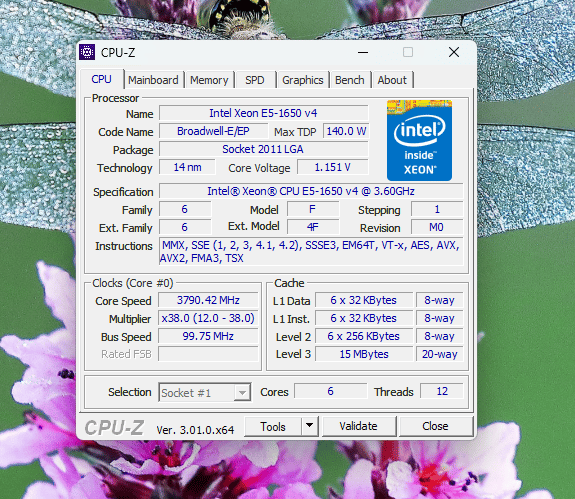Open the Tools dropdown arrow

pyautogui.click(x=310, y=426)
